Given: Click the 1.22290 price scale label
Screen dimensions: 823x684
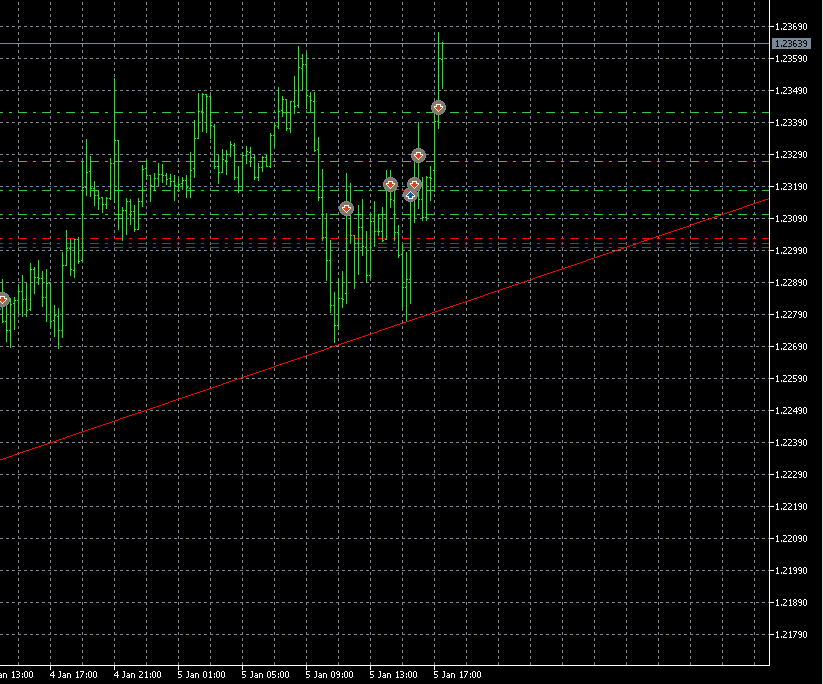Looking at the screenshot, I should [x=791, y=475].
